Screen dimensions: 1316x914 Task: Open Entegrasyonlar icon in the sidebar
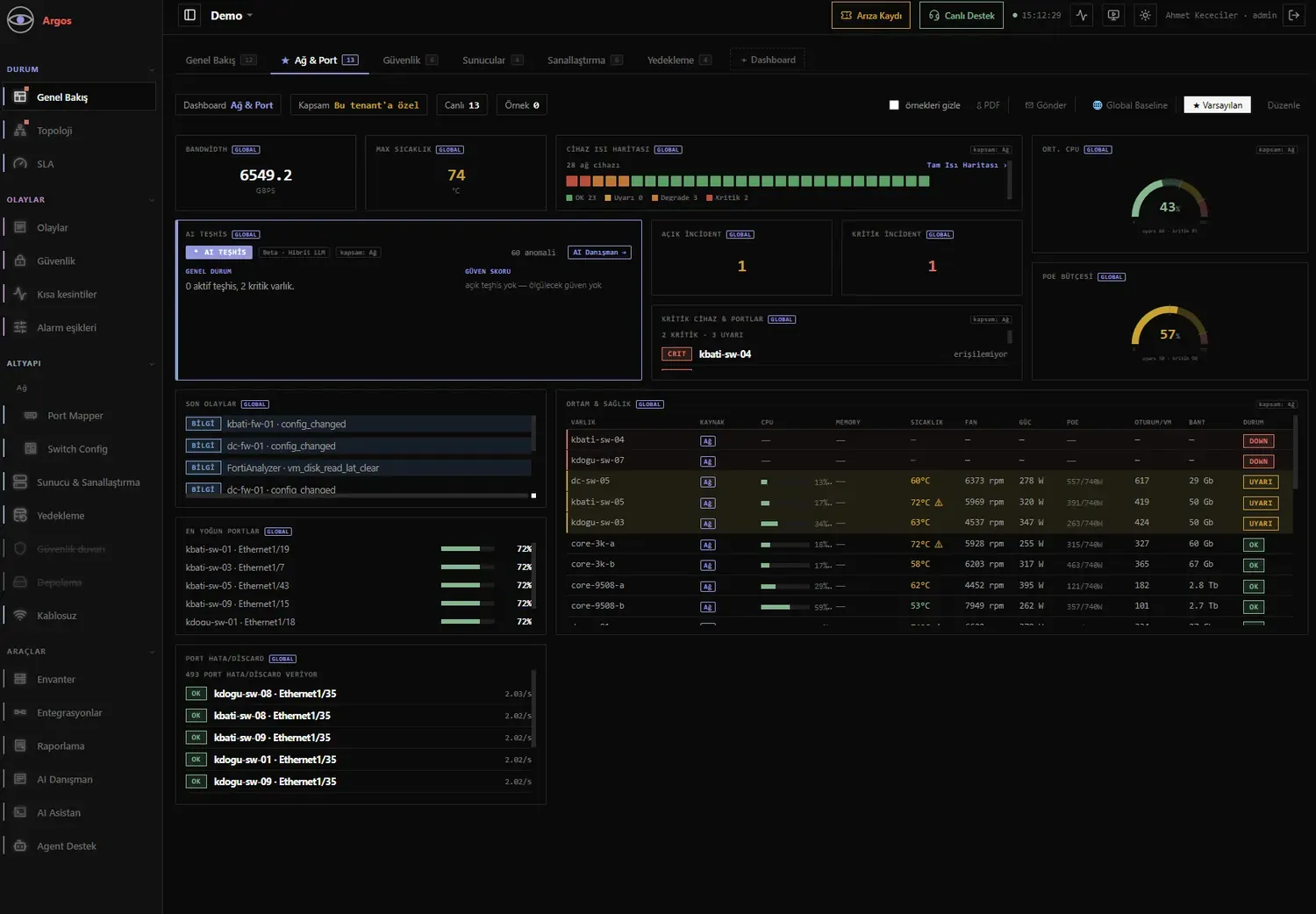(x=20, y=712)
